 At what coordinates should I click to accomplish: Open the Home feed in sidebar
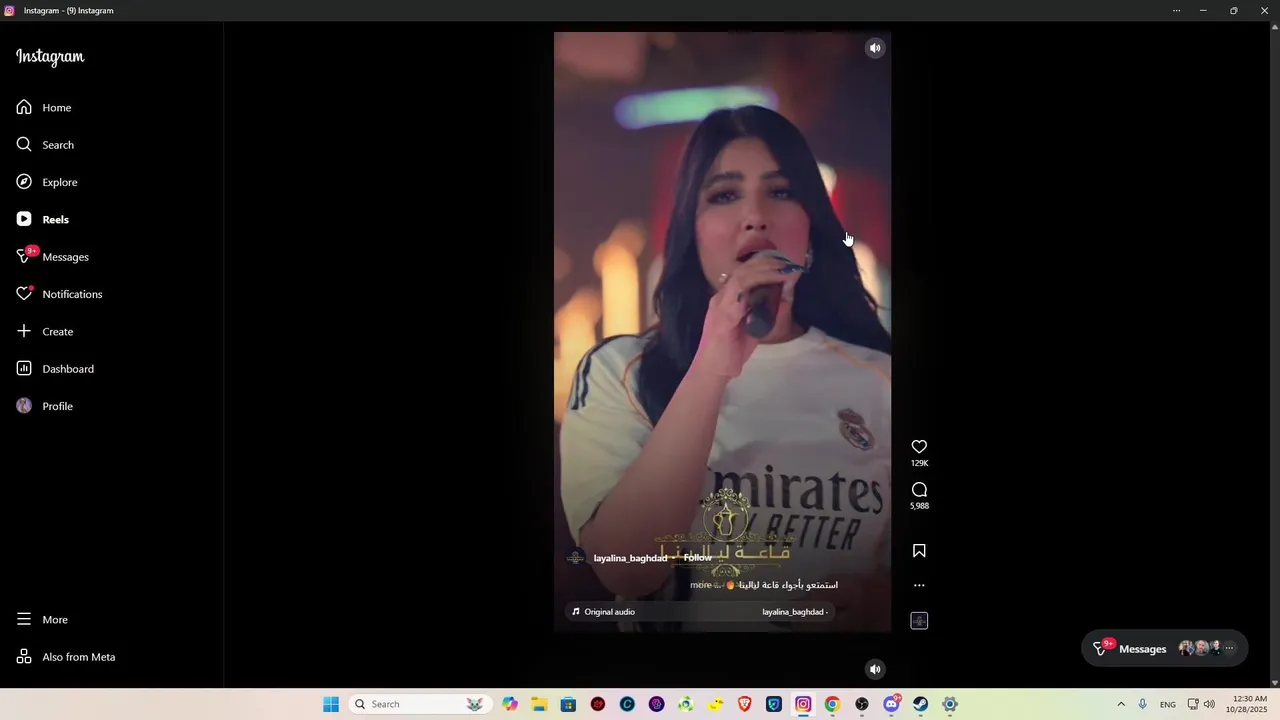point(44,107)
